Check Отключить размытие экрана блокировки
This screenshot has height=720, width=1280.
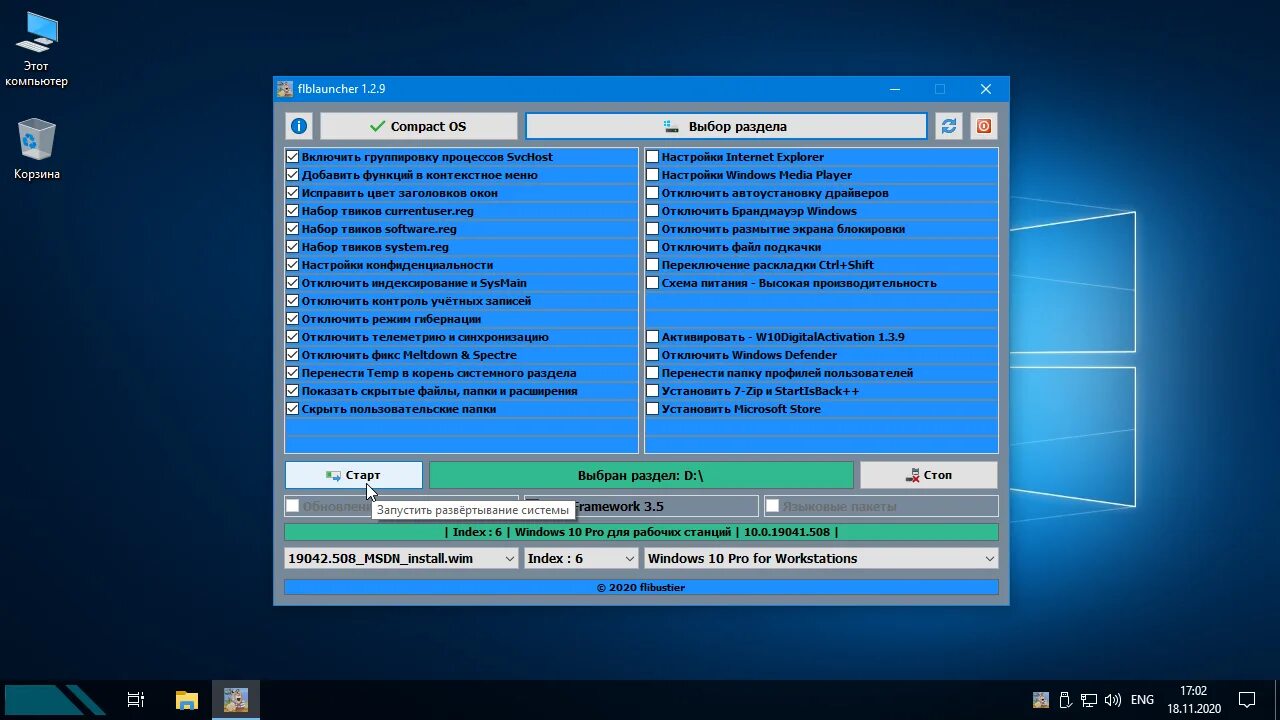(653, 229)
